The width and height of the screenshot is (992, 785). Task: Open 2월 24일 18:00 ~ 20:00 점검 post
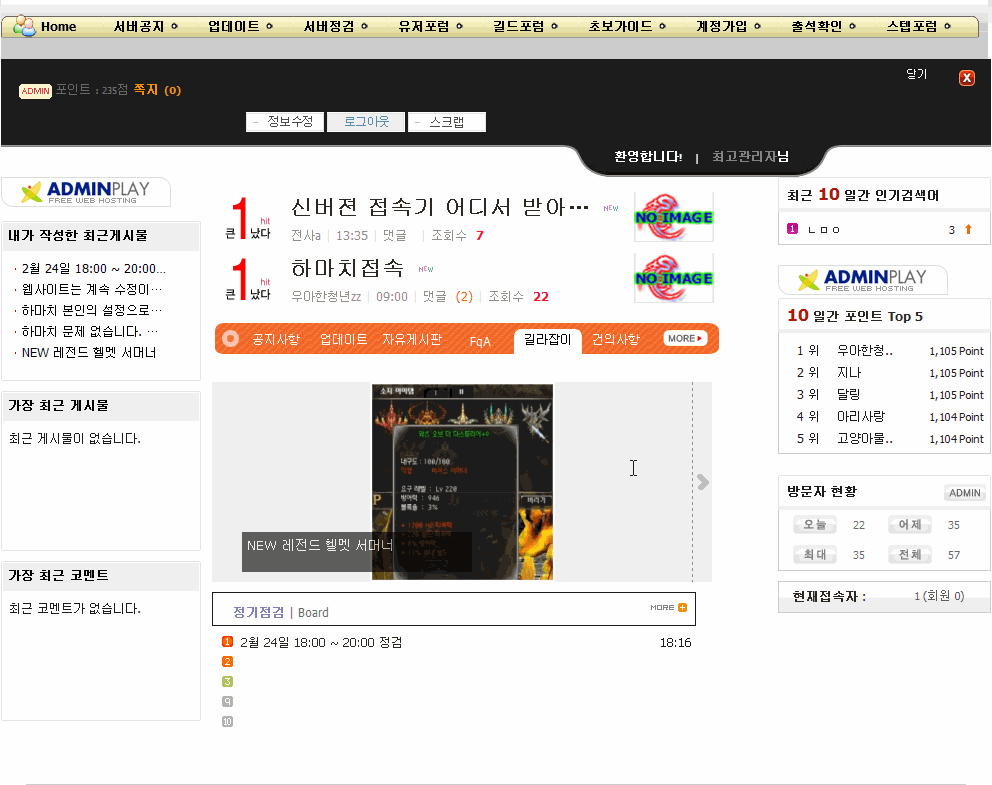321,643
